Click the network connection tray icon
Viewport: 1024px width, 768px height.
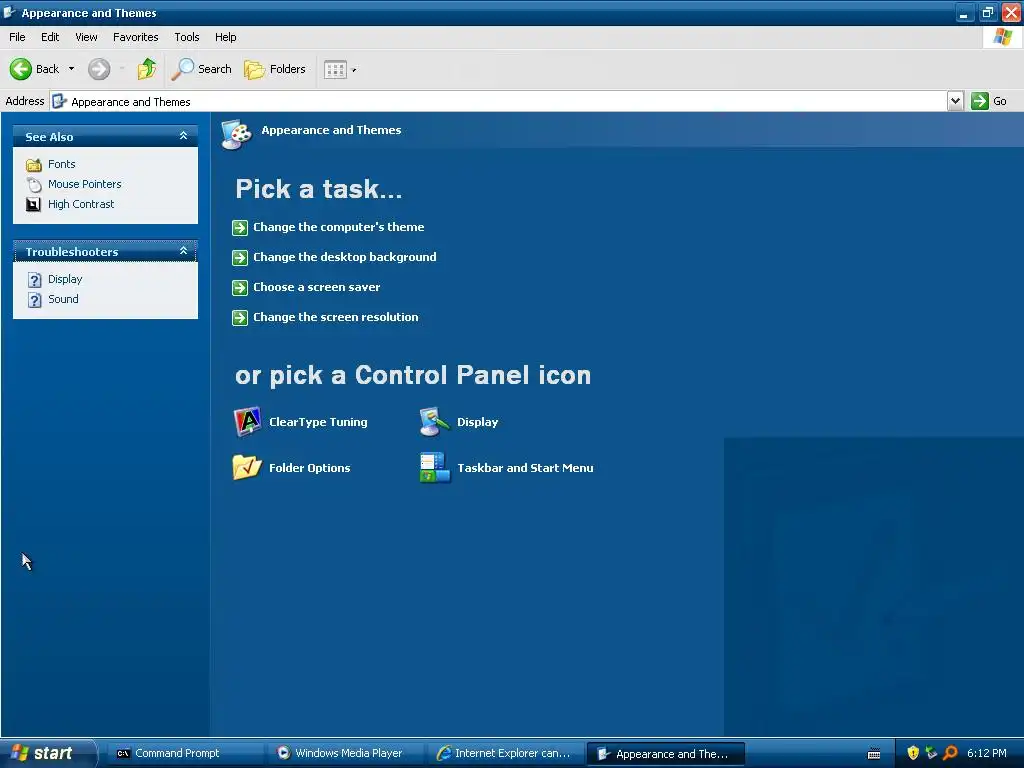[x=931, y=753]
